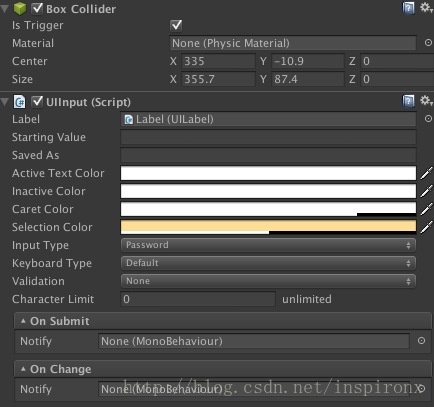Uncheck the Is Trigger checkbox
Image resolution: width=434 pixels, height=407 pixels.
pyautogui.click(x=176, y=25)
